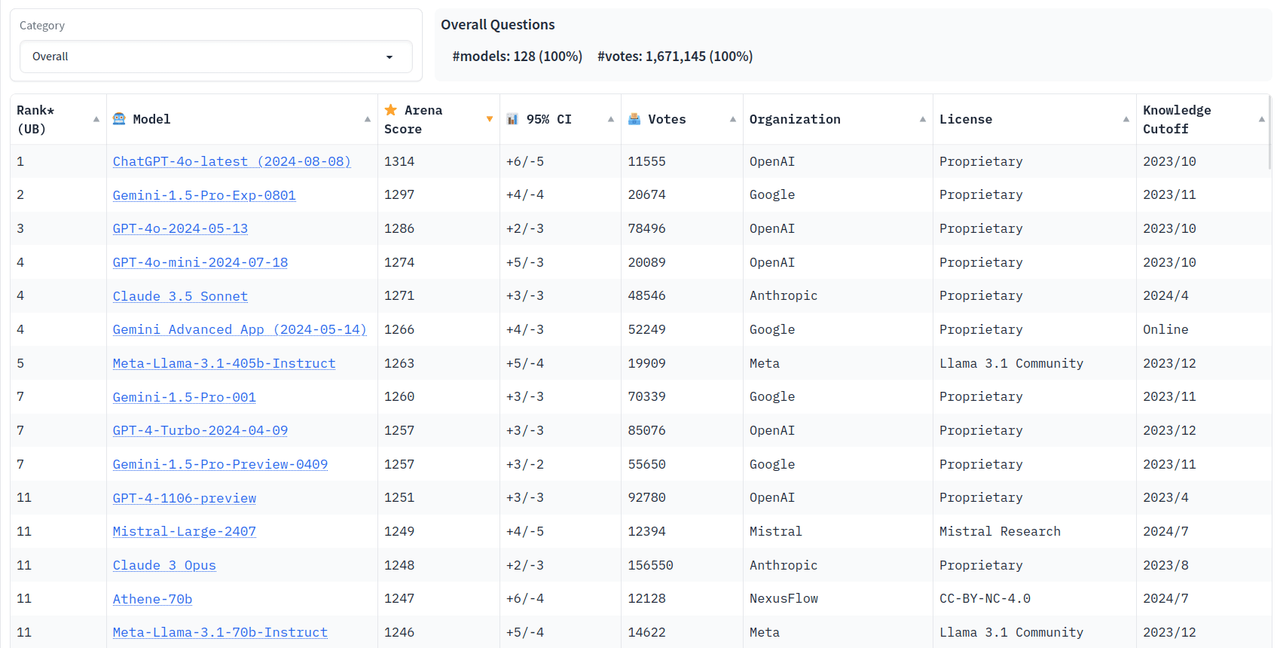Select the Arena Score value 1246

click(399, 632)
